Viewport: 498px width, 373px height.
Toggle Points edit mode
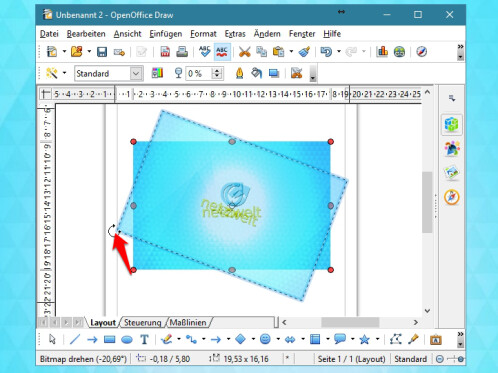396,340
